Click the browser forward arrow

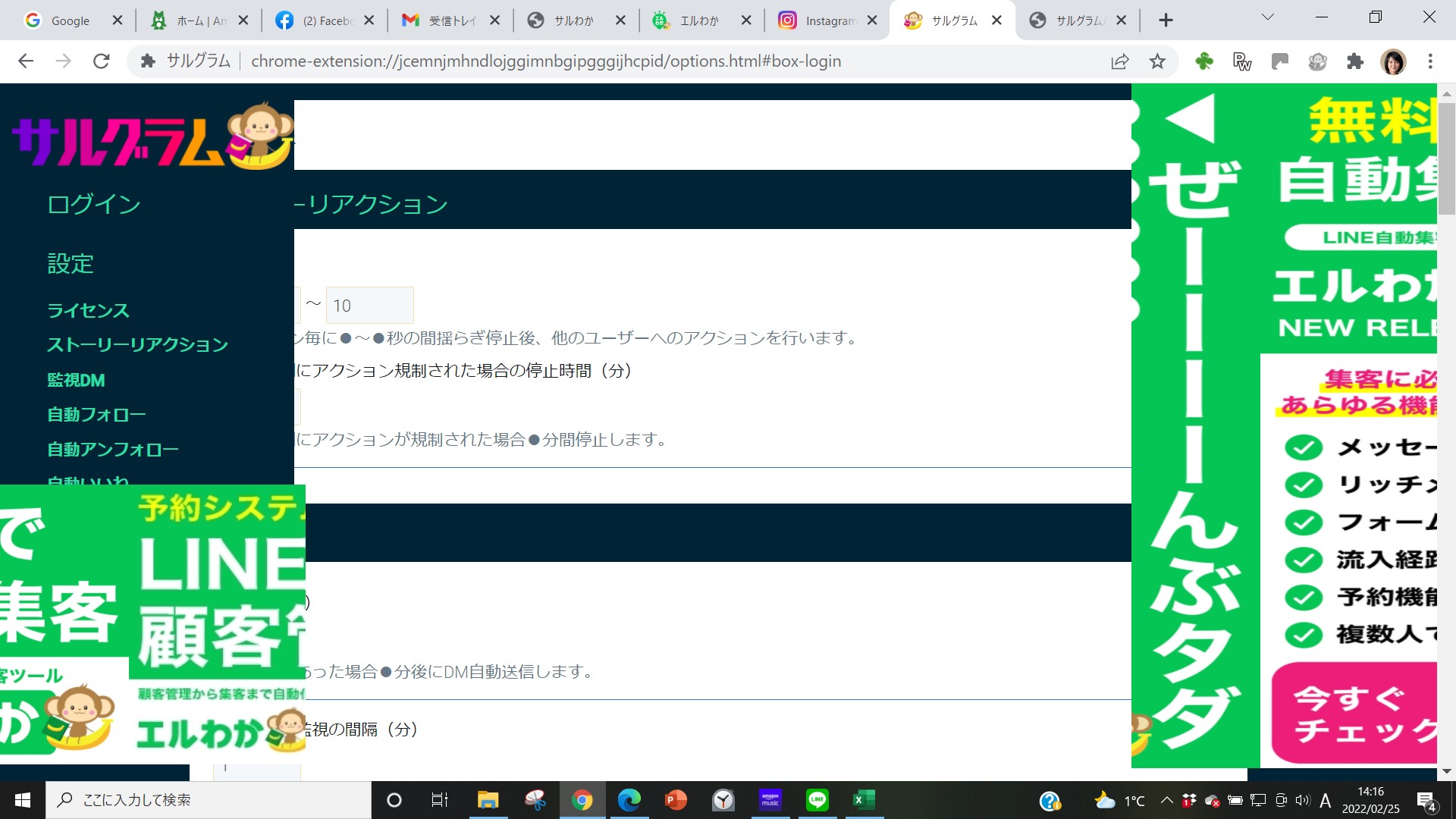click(x=64, y=61)
